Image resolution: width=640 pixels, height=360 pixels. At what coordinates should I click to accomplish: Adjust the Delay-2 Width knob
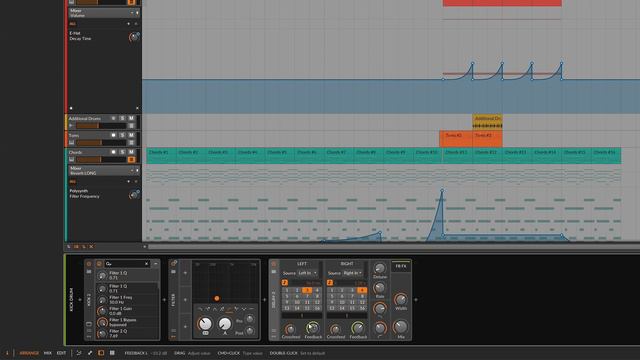click(401, 300)
